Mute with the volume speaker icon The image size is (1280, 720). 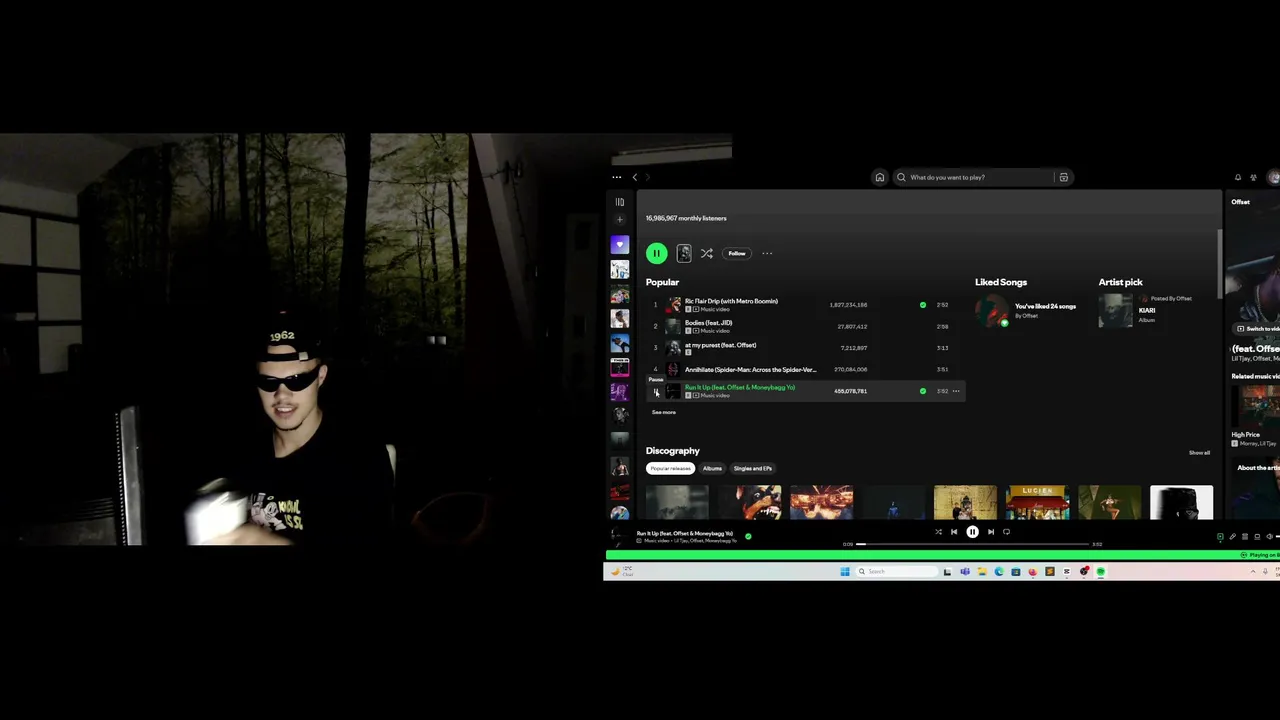(1269, 537)
